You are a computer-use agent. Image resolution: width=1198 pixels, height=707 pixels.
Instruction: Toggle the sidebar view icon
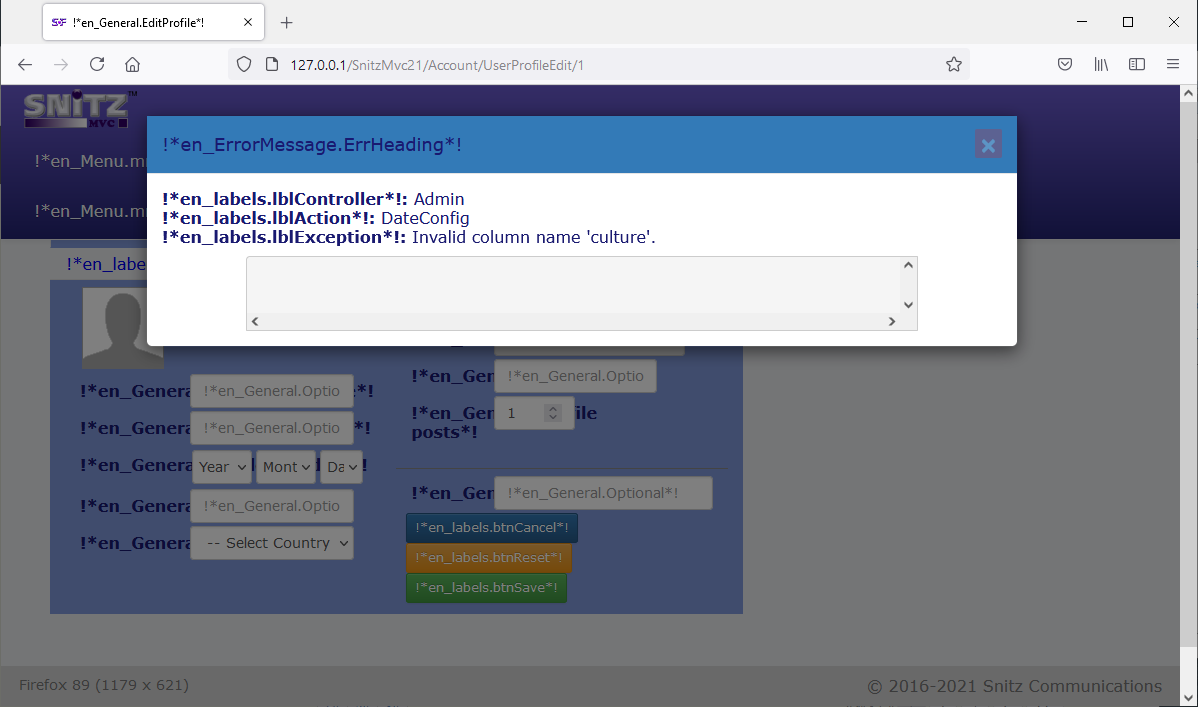click(1137, 64)
